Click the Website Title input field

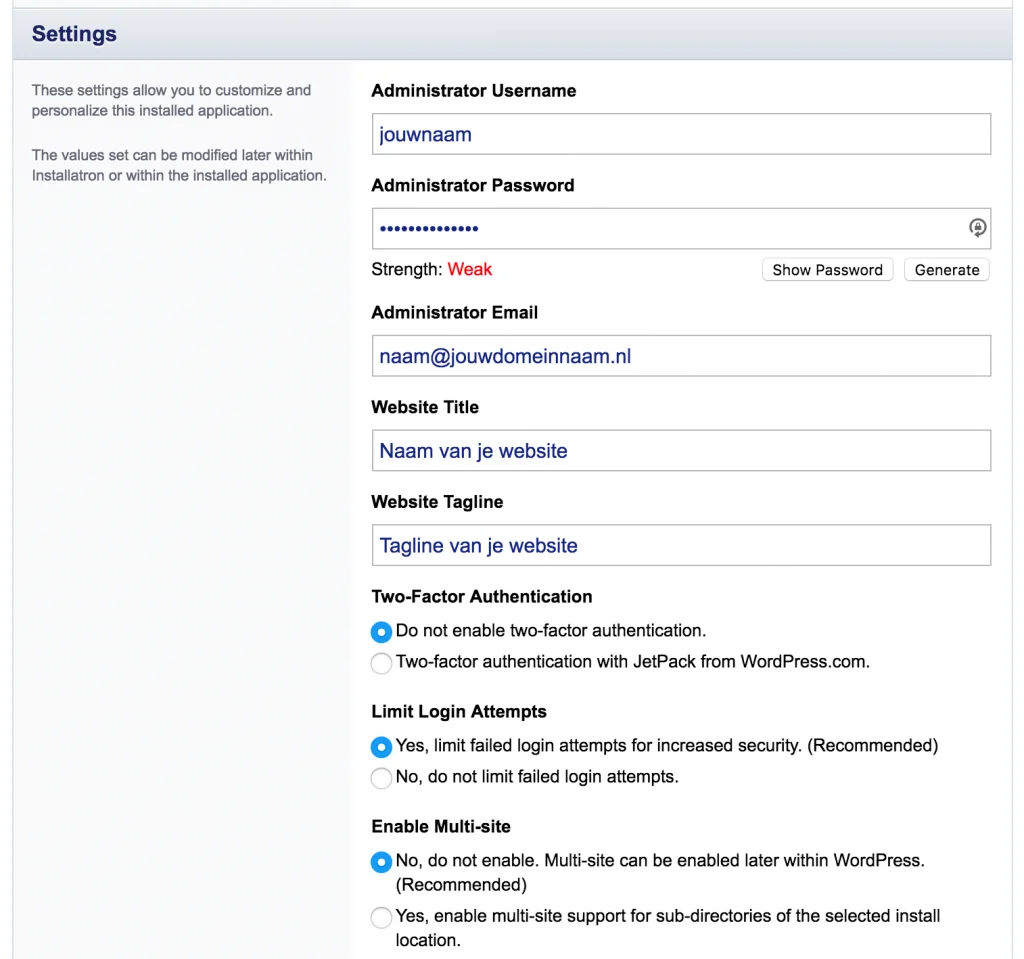tap(680, 450)
